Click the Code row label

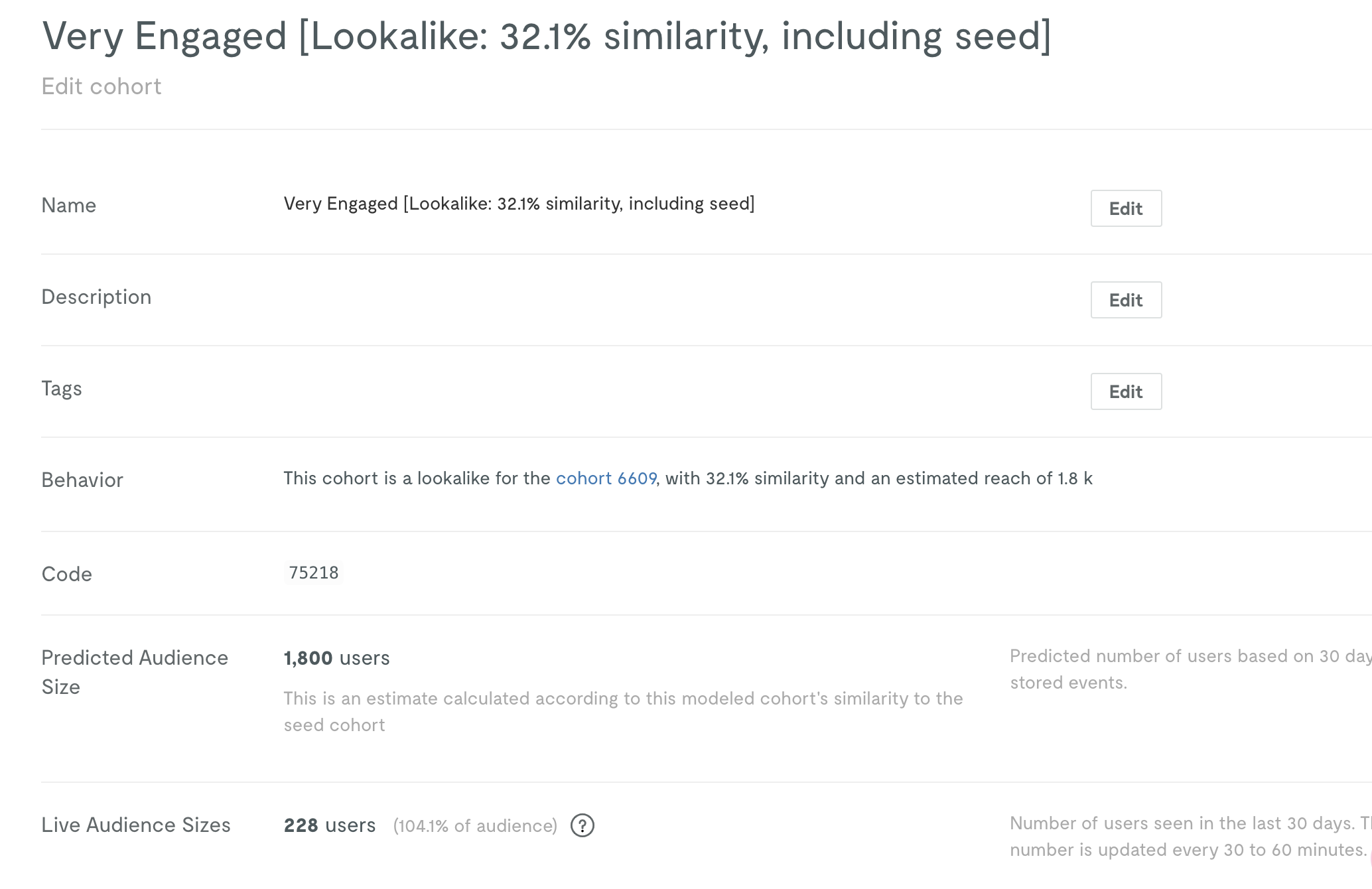pos(66,574)
